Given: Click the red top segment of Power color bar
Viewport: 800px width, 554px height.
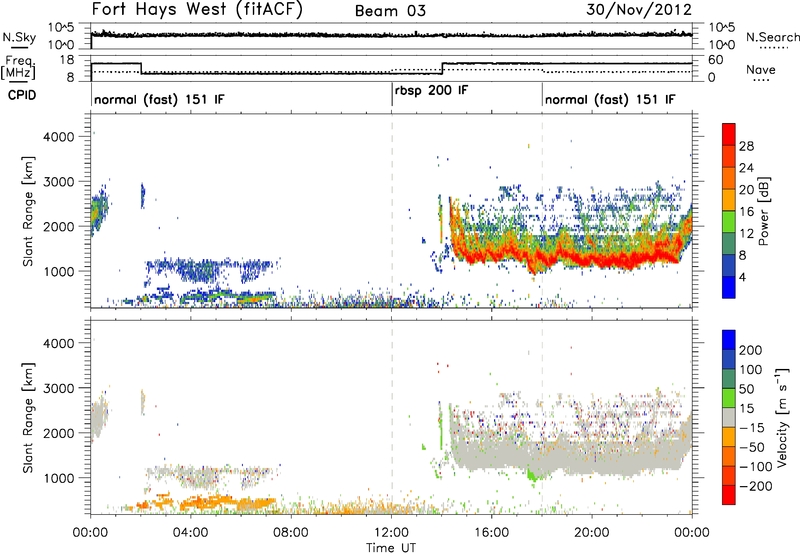Looking at the screenshot, I should click(729, 135).
